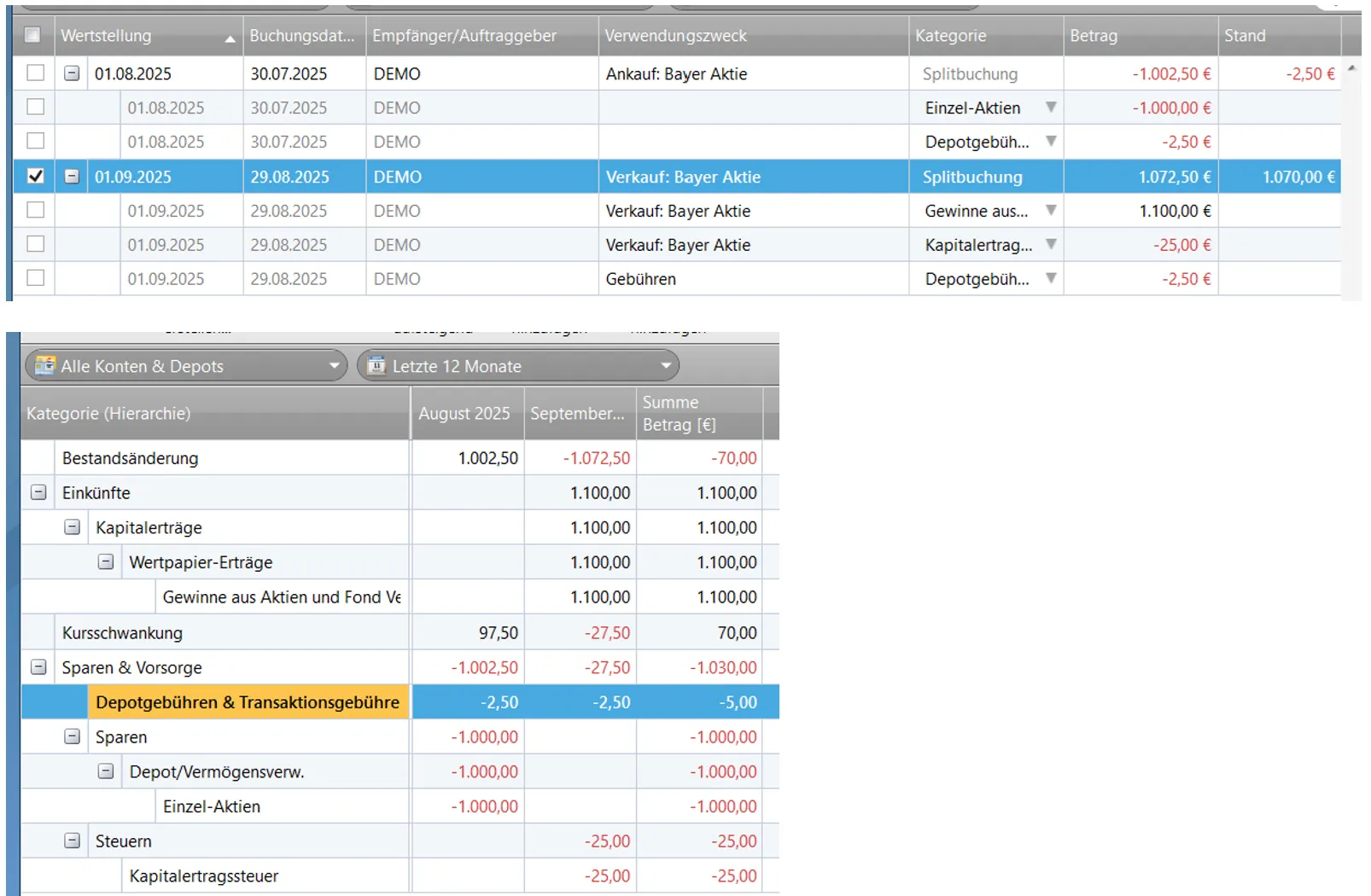Collapse the 01.08.2025 split booking row
The height and width of the screenshot is (896, 1371).
coord(73,73)
